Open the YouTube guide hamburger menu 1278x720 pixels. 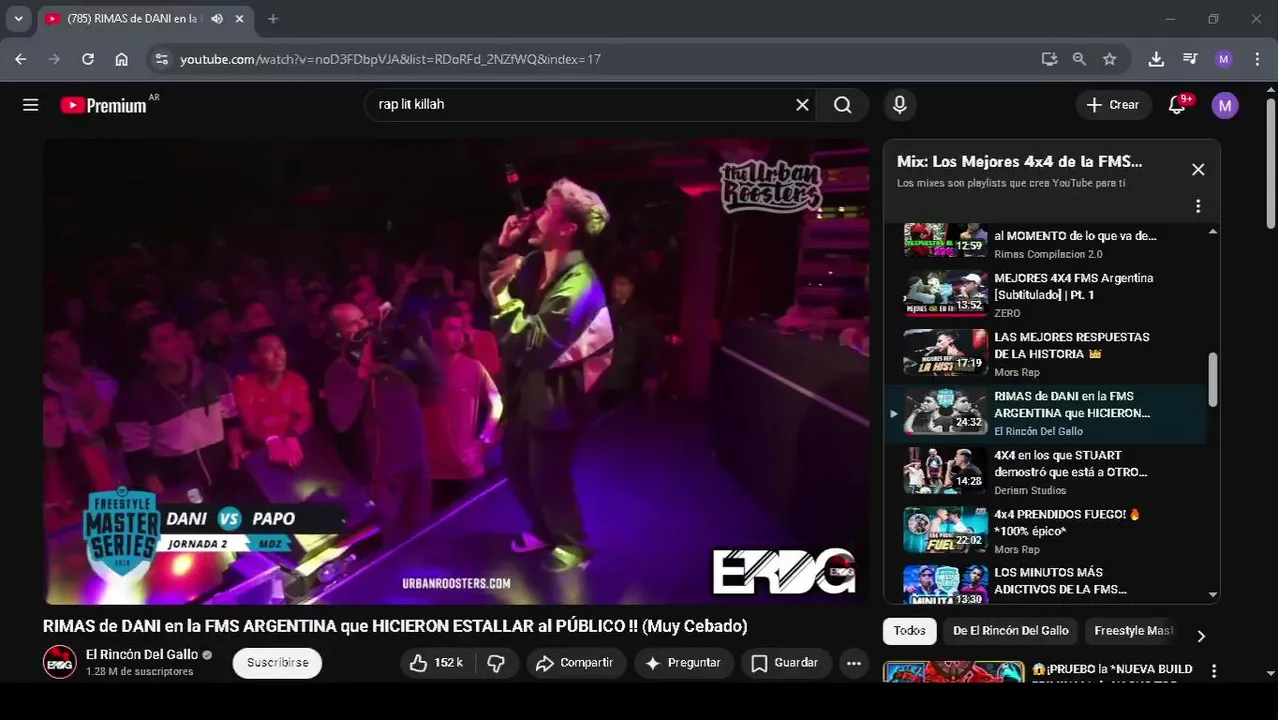coord(31,104)
